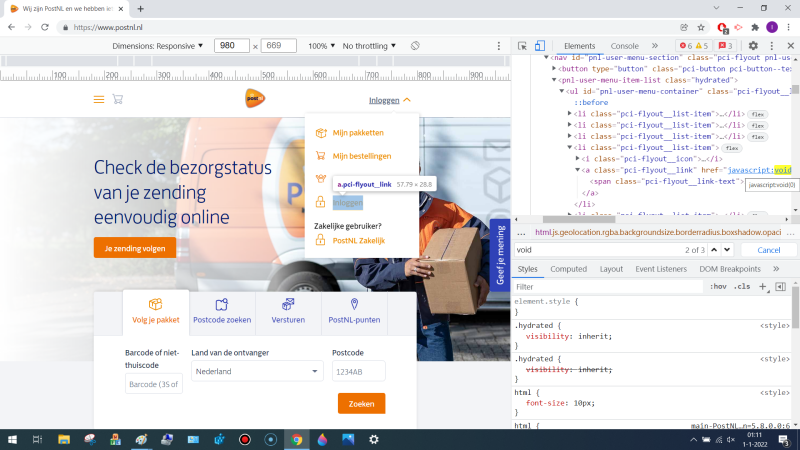This screenshot has height=450, width=800.
Task: Switch to the Console tab
Action: [x=624, y=46]
